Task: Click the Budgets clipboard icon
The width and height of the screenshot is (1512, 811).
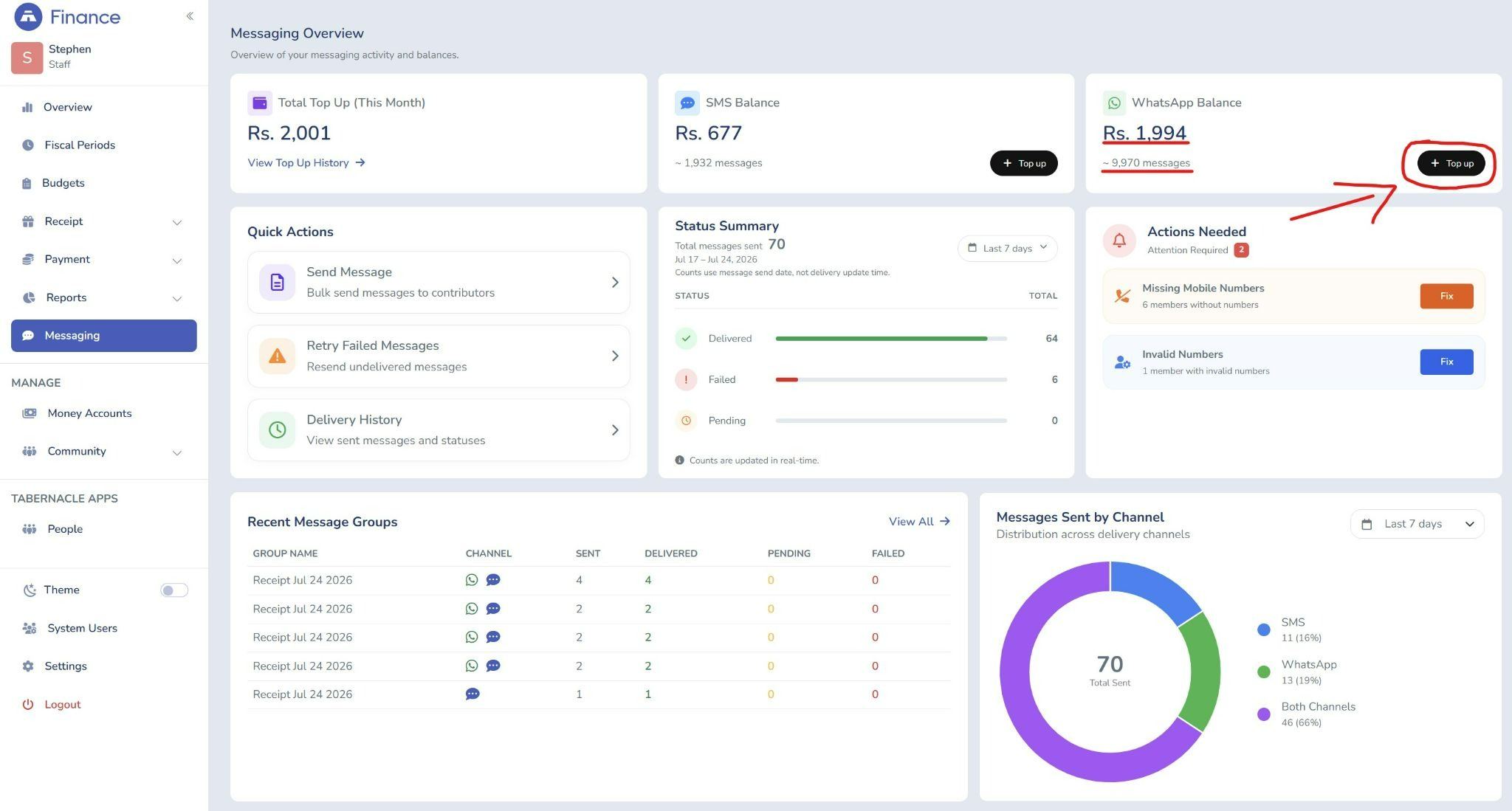Action: (27, 183)
